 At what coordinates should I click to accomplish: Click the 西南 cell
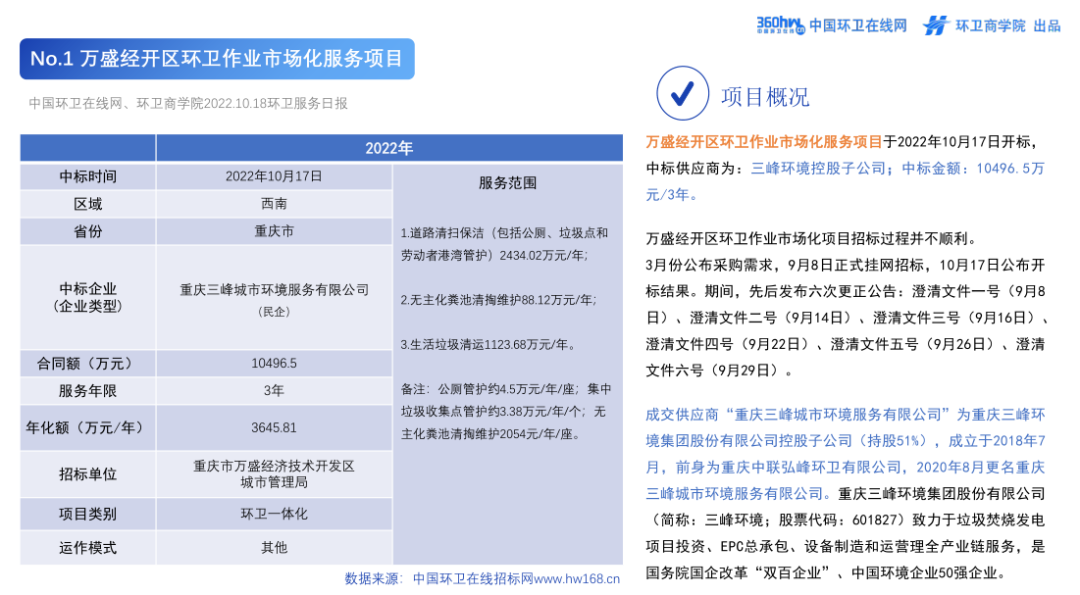(x=273, y=204)
